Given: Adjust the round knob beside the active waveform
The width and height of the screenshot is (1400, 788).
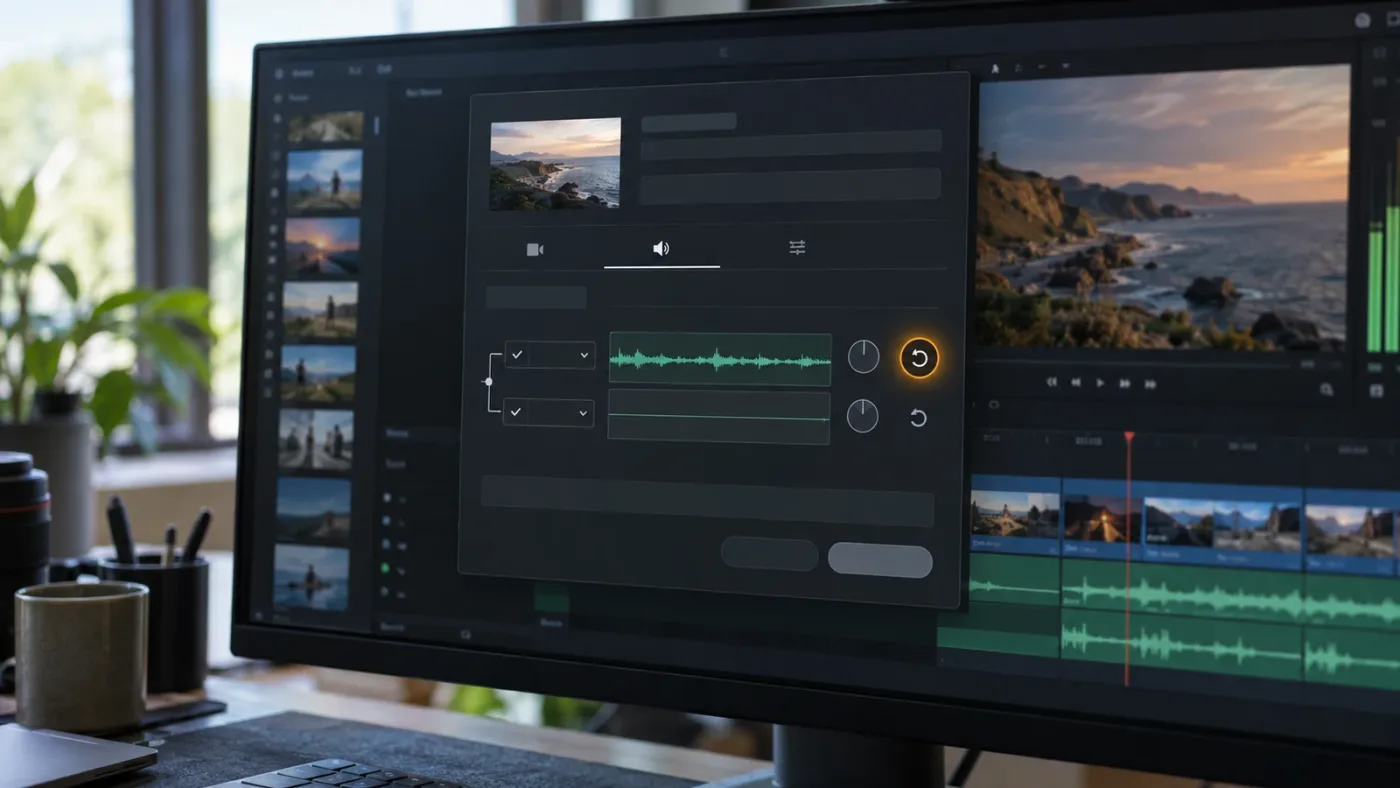Looking at the screenshot, I should tap(864, 357).
